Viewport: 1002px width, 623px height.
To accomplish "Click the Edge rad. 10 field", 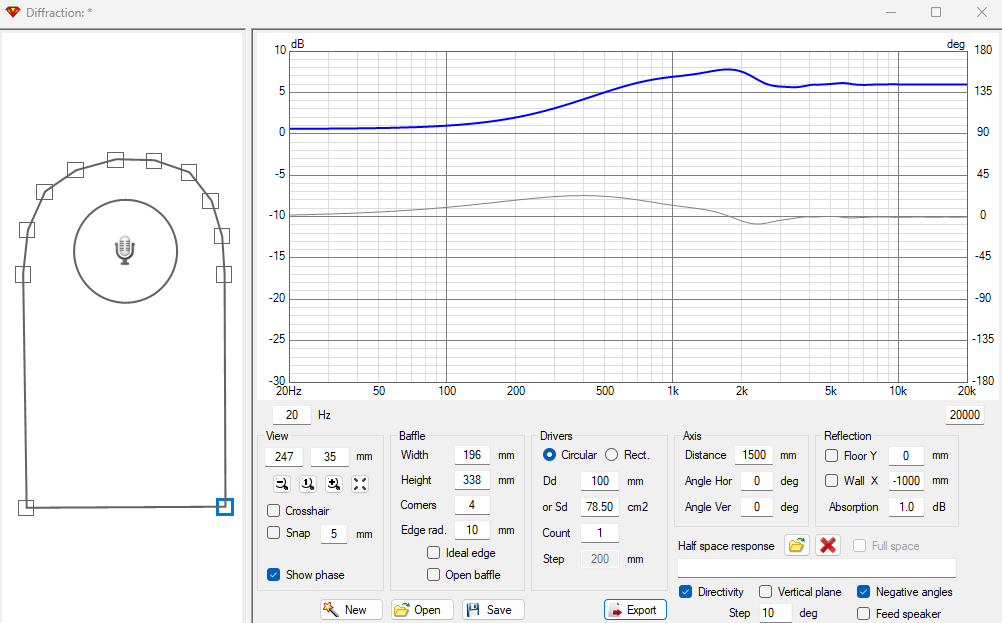I will point(472,530).
